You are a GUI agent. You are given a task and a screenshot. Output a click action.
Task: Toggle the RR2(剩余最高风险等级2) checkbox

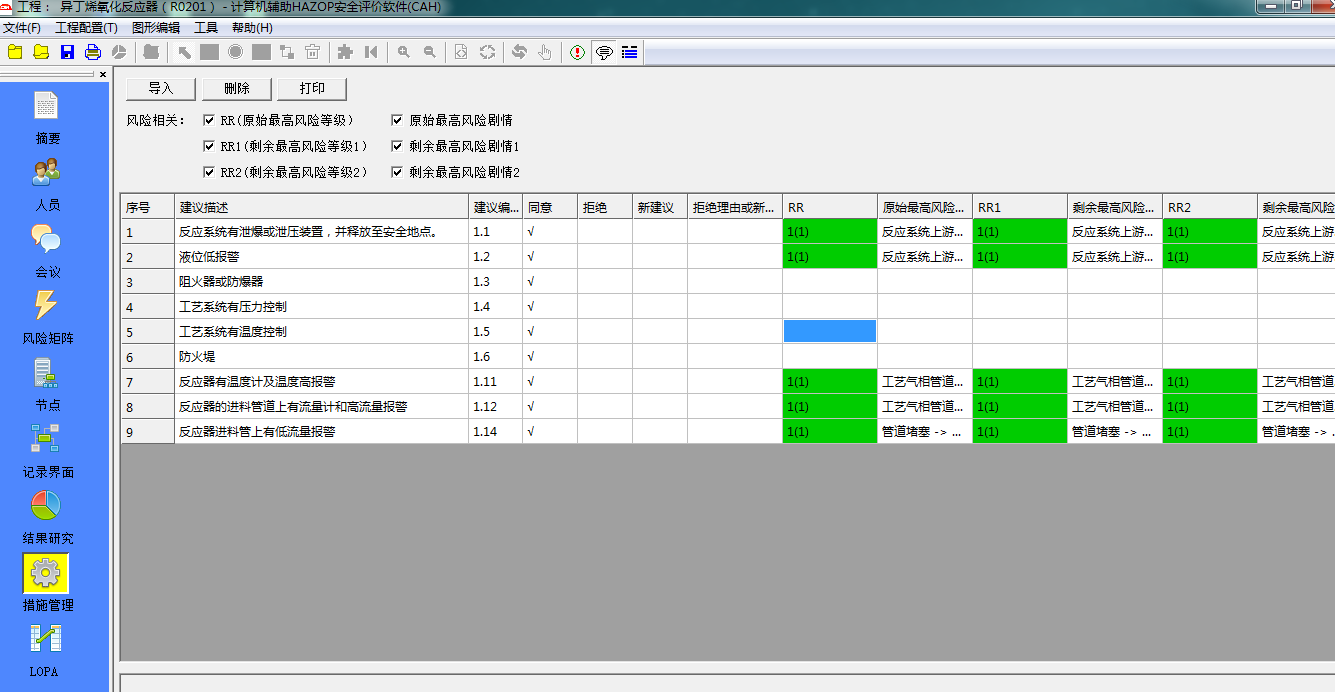[x=209, y=172]
